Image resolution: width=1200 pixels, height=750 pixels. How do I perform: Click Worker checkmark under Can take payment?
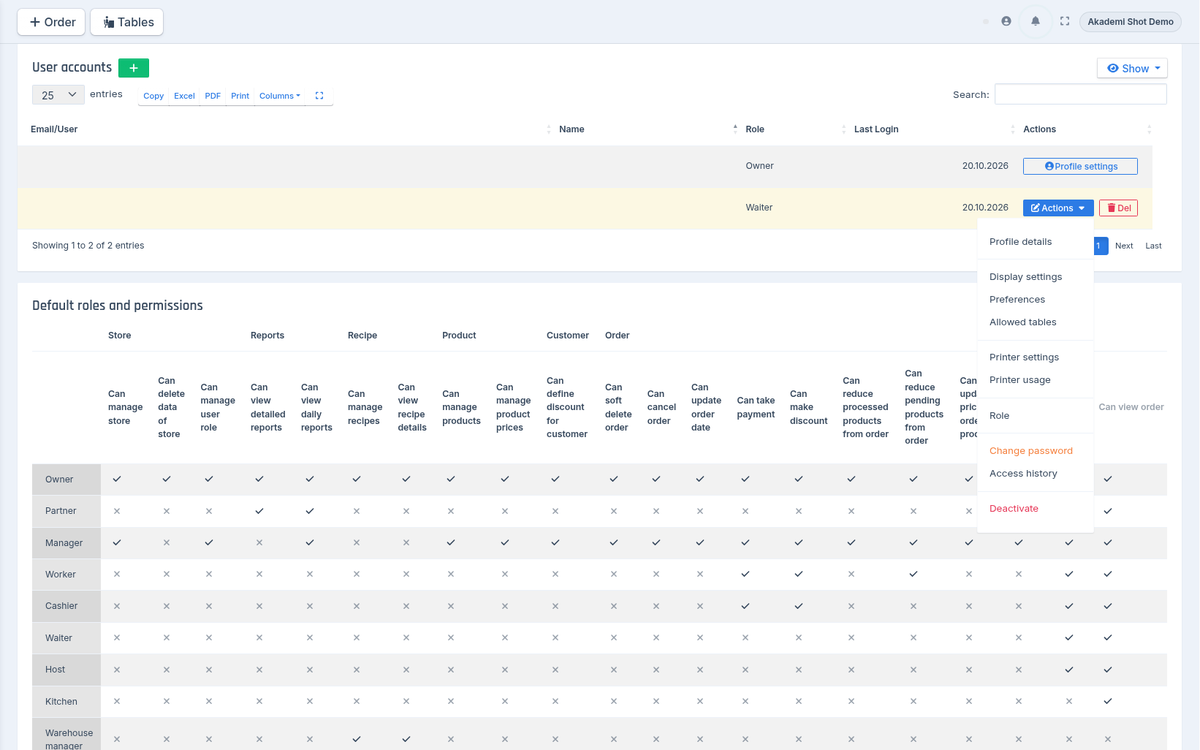745,574
